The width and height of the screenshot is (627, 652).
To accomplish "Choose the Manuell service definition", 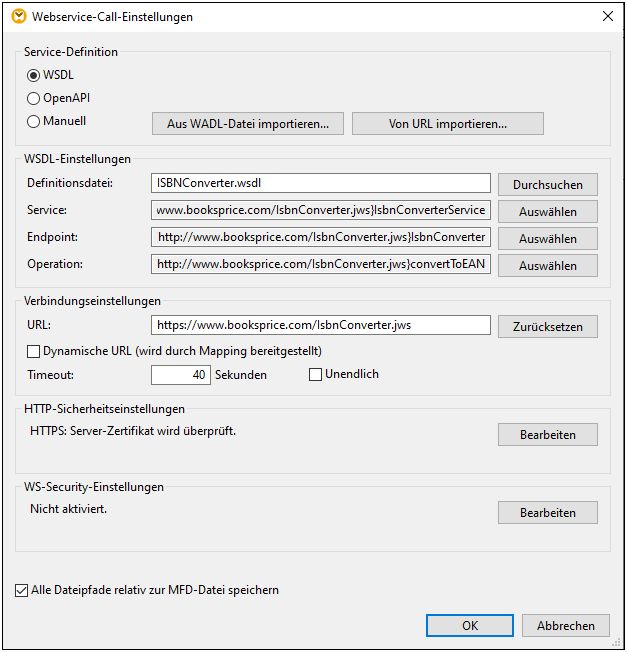I will [34, 122].
